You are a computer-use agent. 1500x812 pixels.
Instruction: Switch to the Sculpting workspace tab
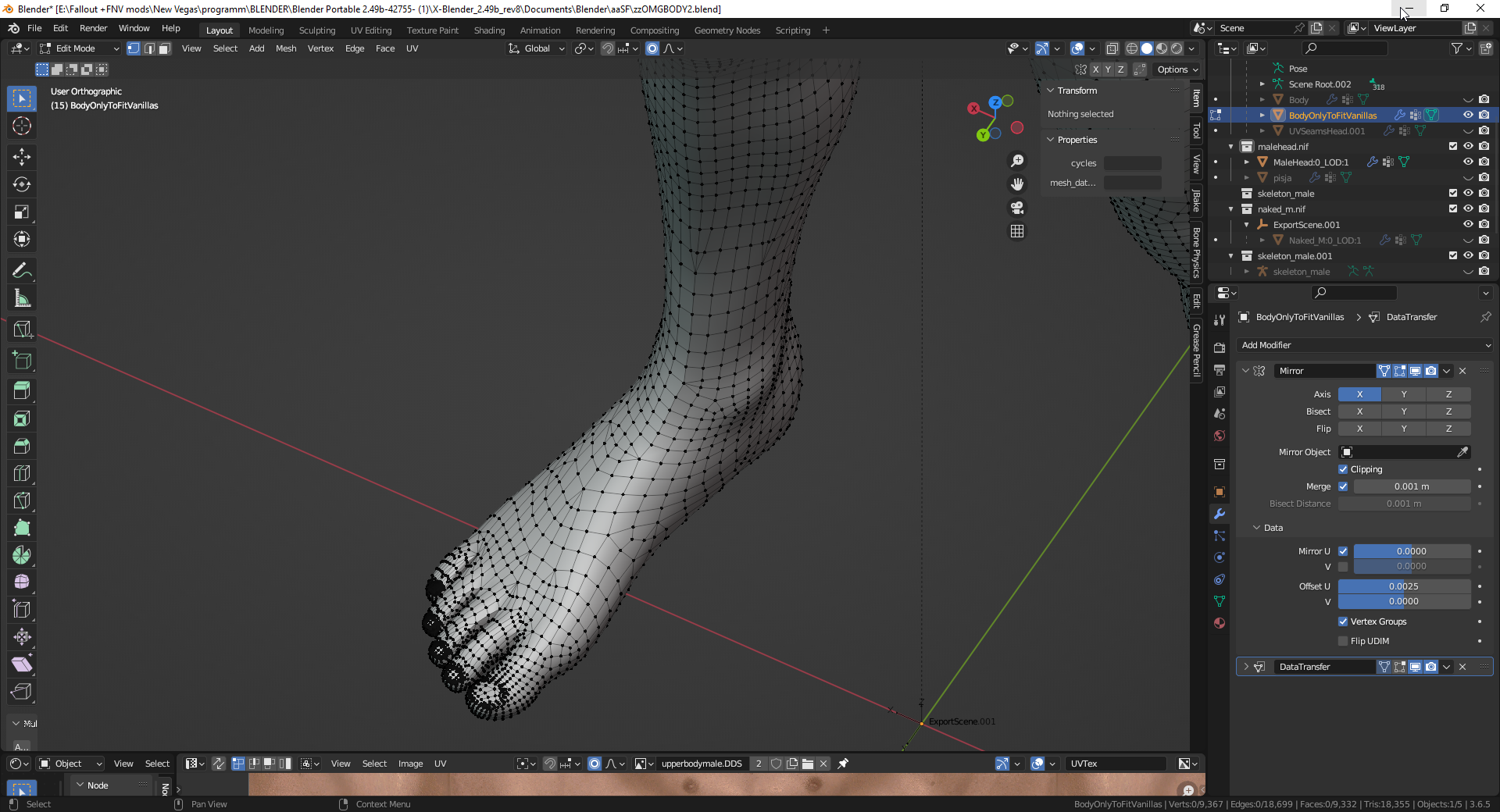tap(317, 30)
